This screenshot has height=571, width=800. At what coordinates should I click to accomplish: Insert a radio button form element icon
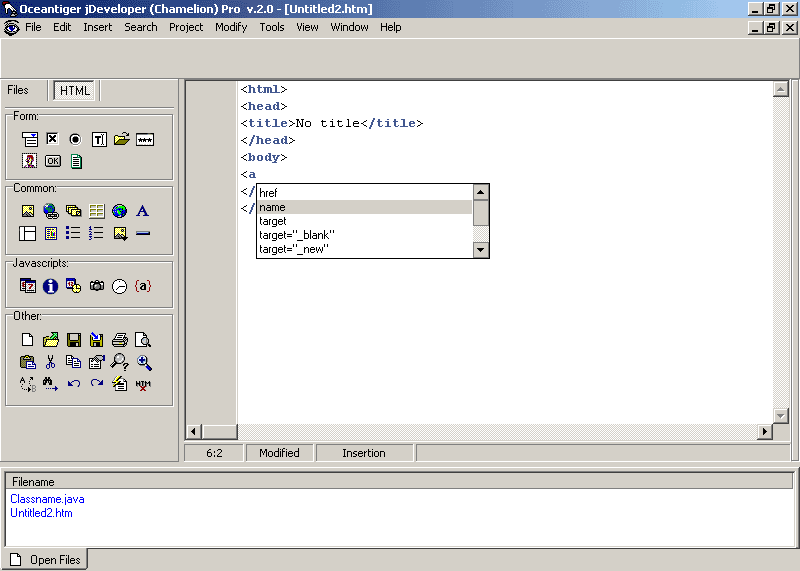click(x=75, y=139)
